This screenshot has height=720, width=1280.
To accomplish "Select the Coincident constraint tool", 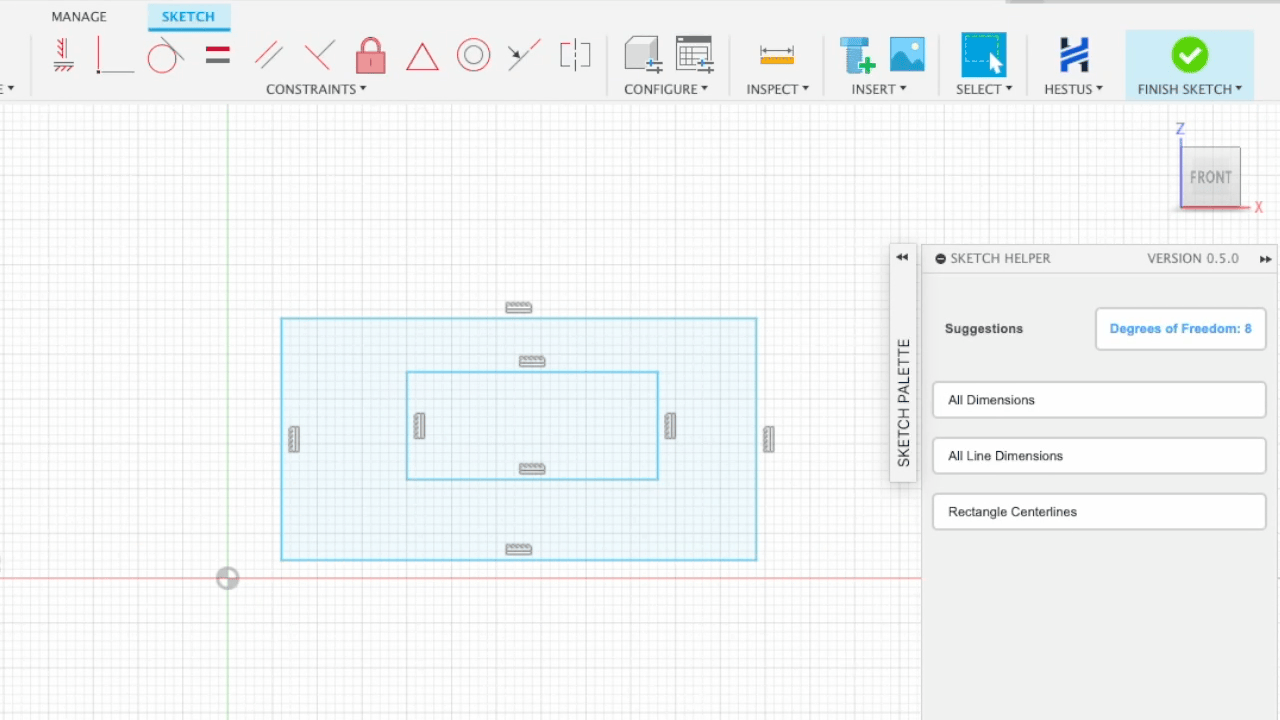I will (x=114, y=55).
